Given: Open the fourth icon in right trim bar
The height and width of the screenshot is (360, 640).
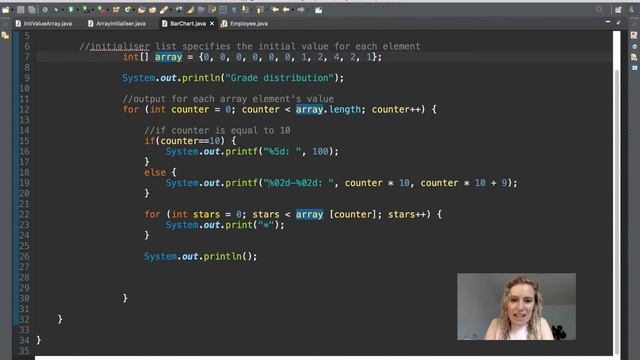Looking at the screenshot, I should pos(634,68).
